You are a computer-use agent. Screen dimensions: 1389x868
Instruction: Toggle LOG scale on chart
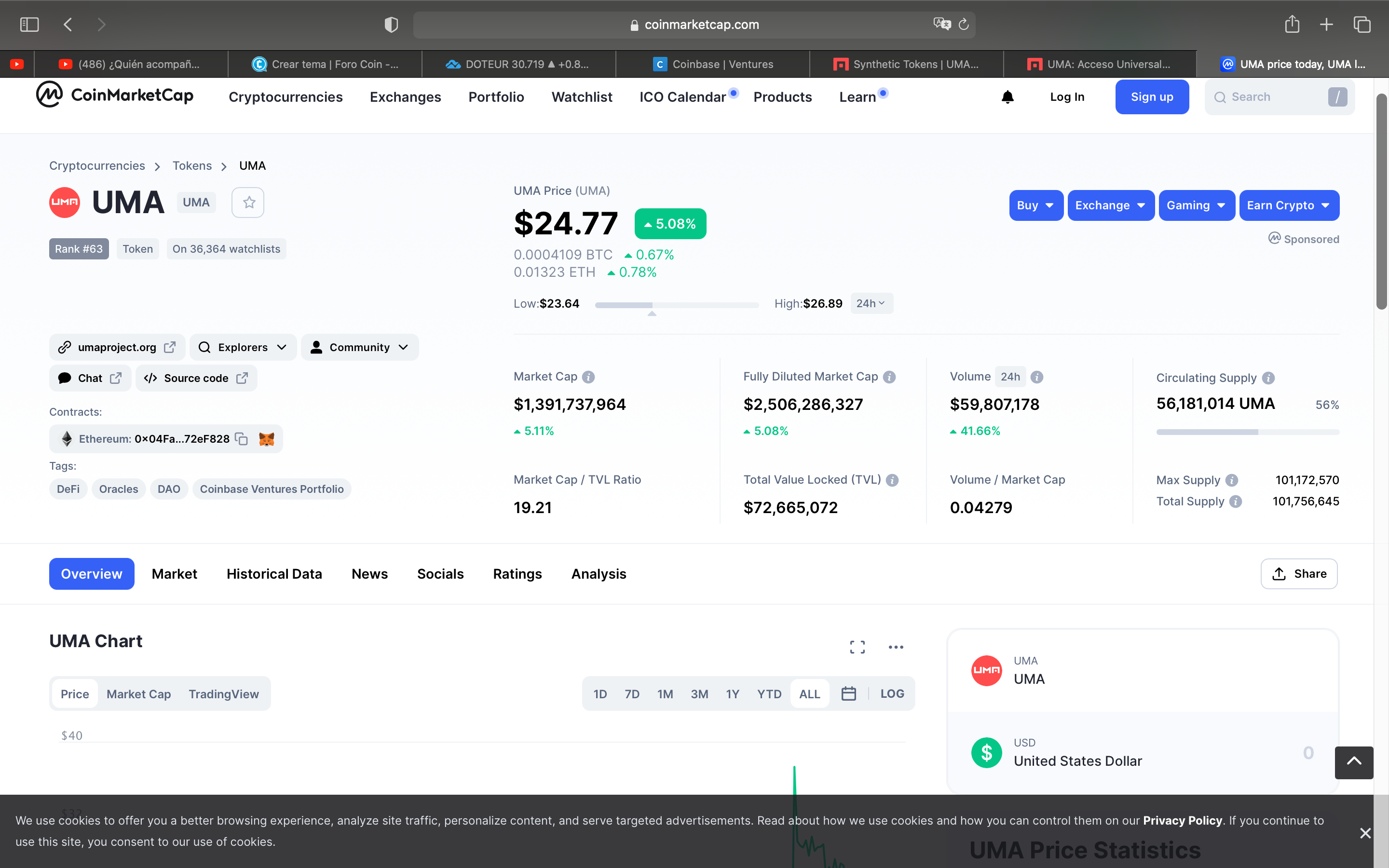click(892, 693)
